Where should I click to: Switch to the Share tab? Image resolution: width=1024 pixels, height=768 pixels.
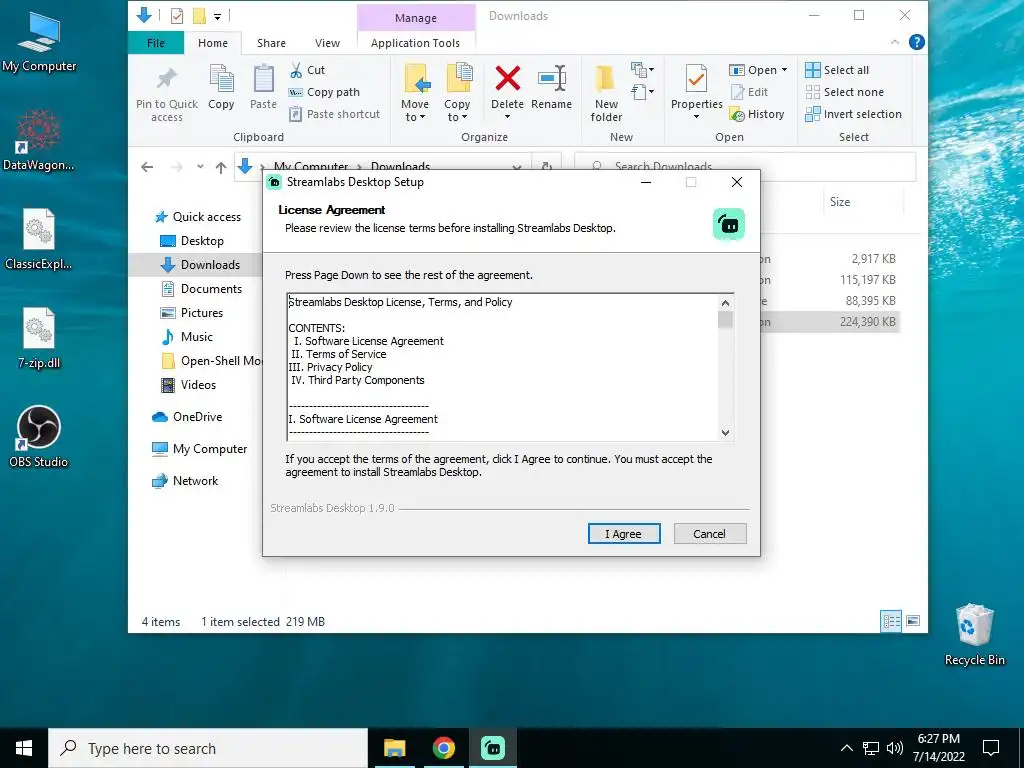pyautogui.click(x=271, y=43)
